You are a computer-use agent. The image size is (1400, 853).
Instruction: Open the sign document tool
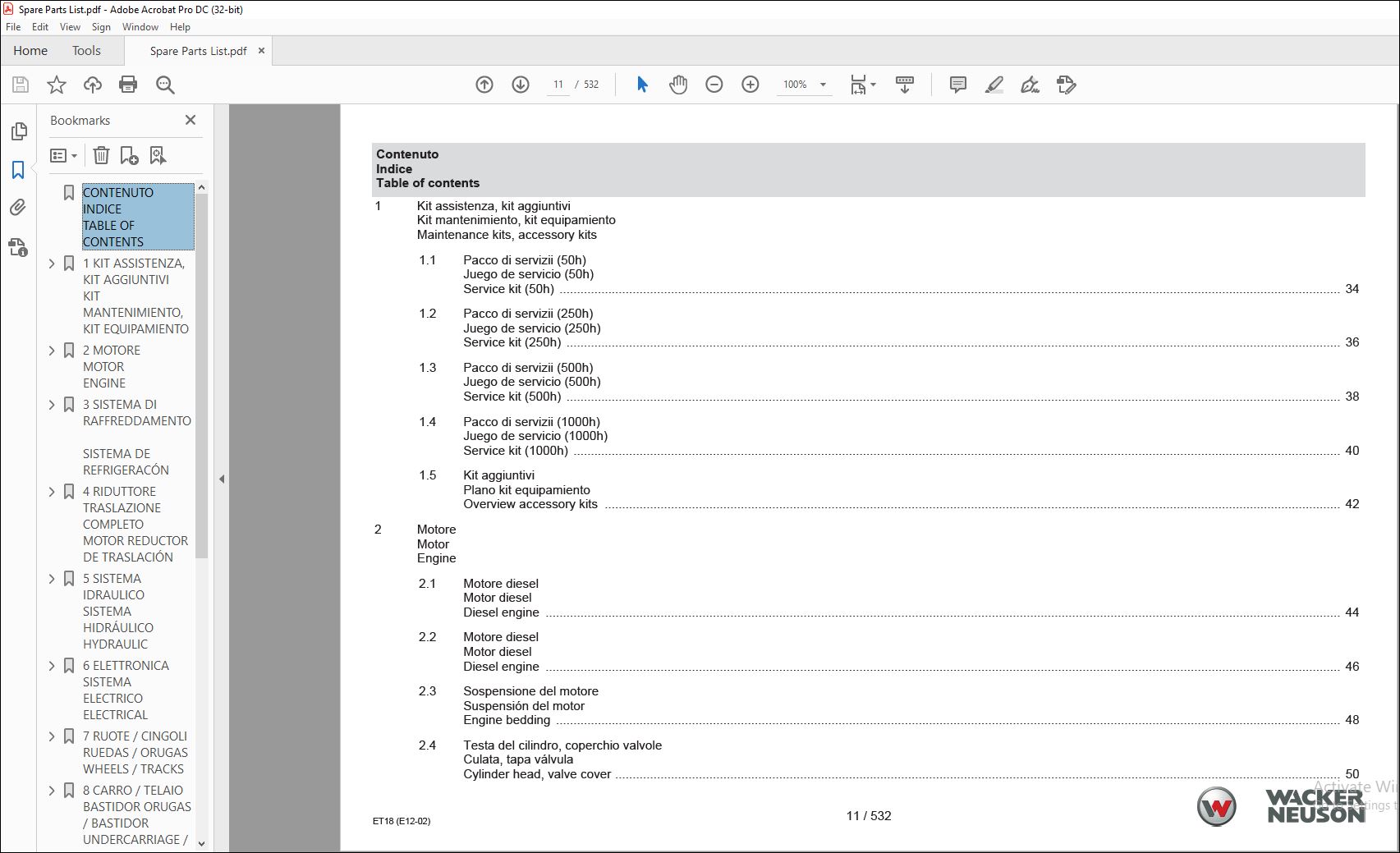tap(1030, 85)
